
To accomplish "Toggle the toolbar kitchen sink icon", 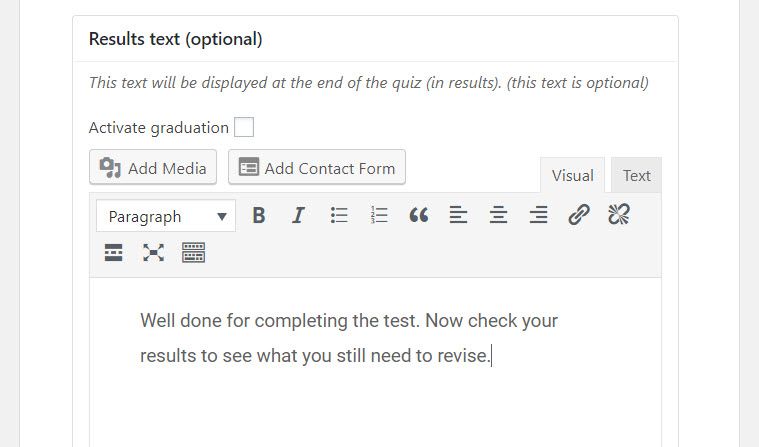I will [x=194, y=253].
